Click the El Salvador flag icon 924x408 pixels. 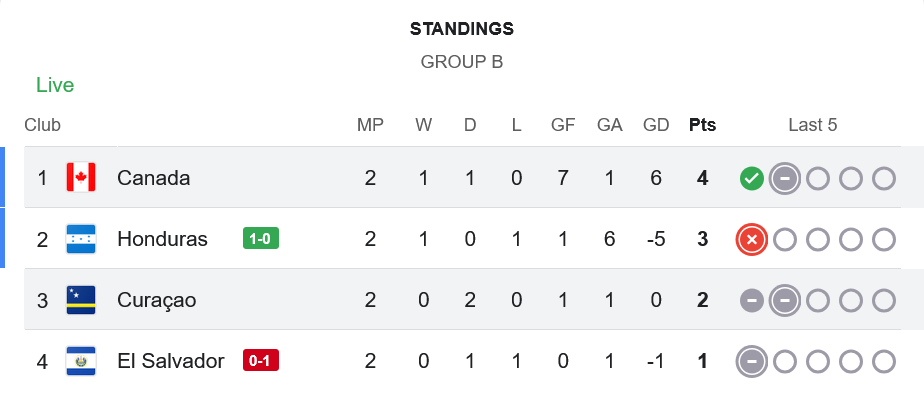coord(80,361)
